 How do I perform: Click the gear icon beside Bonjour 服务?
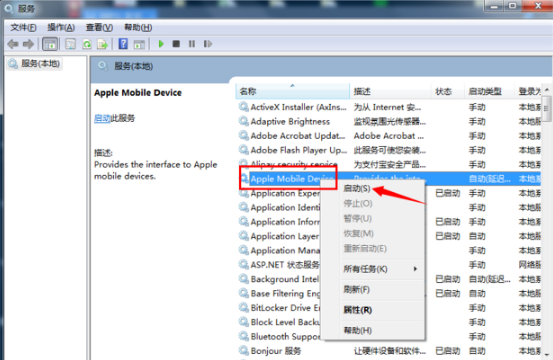click(243, 350)
